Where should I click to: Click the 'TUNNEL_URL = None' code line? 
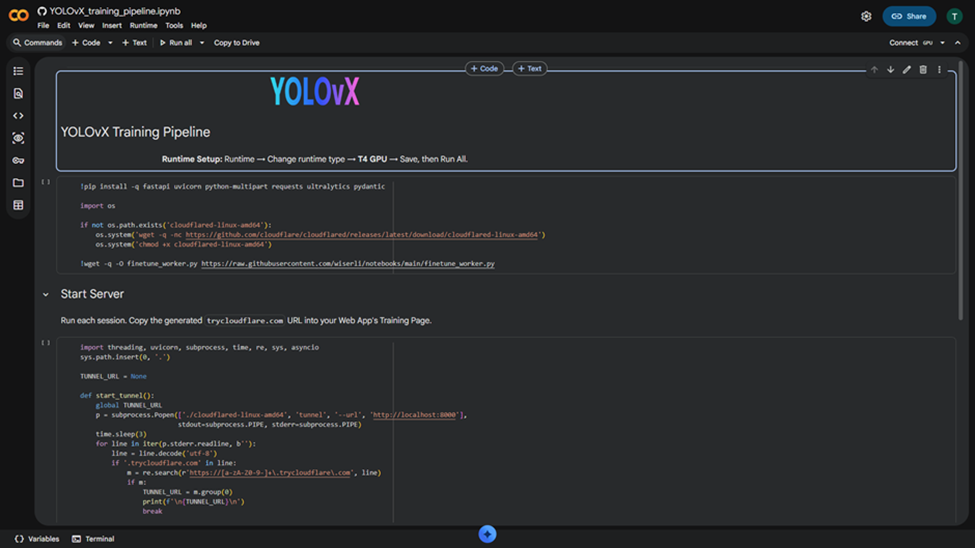click(113, 376)
